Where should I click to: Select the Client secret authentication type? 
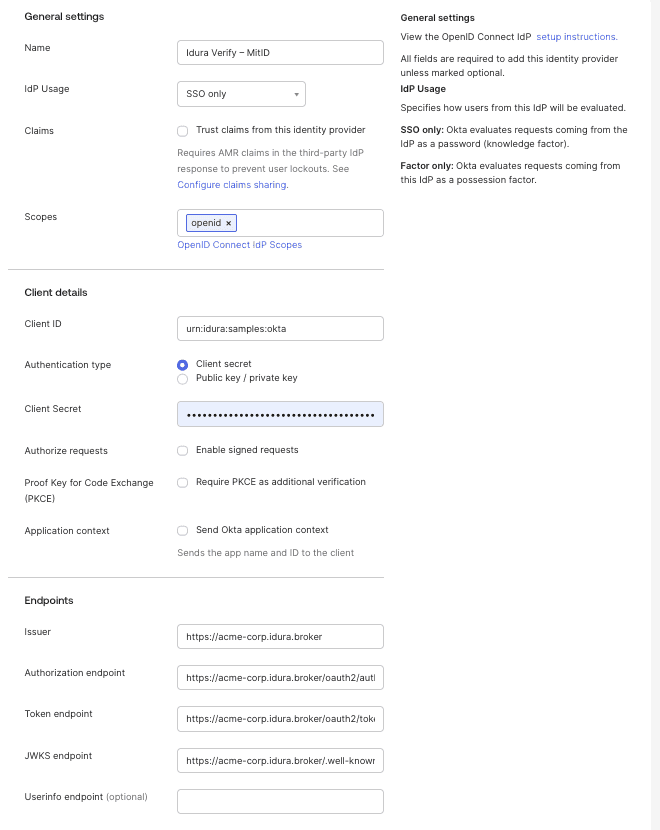[x=182, y=364]
